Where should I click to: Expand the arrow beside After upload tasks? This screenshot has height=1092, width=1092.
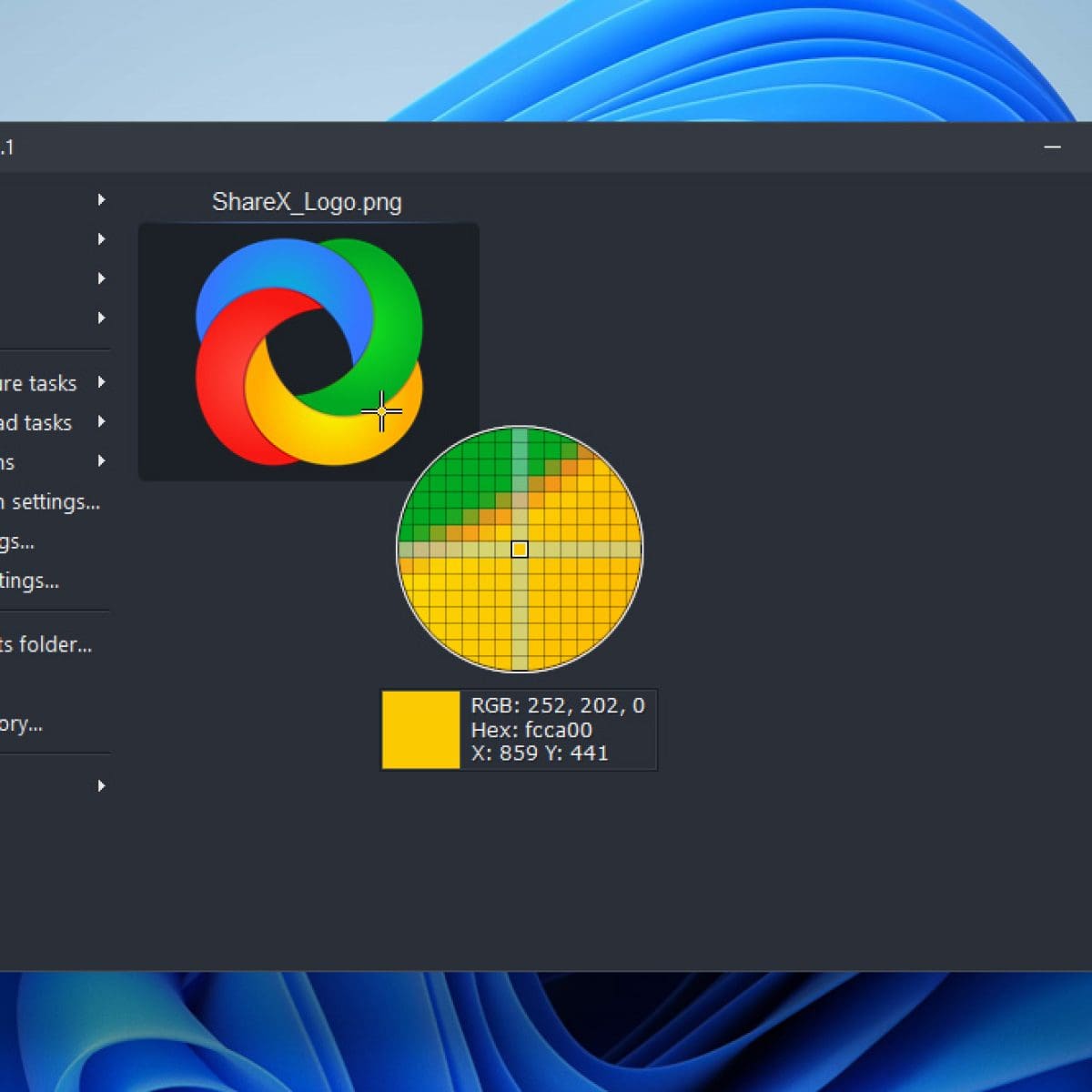(101, 421)
